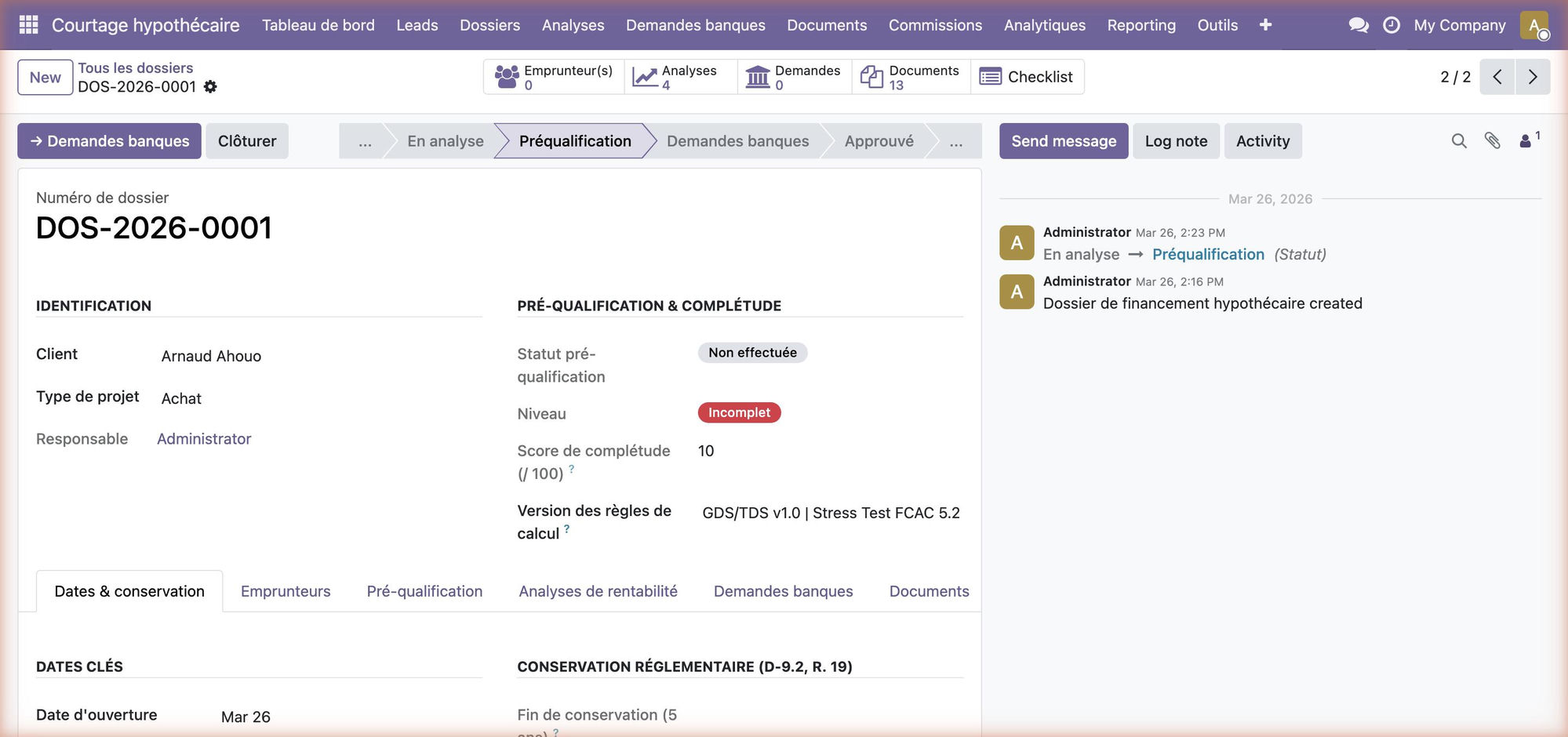This screenshot has width=1568, height=737.
Task: Open the Leads menu
Action: [417, 25]
